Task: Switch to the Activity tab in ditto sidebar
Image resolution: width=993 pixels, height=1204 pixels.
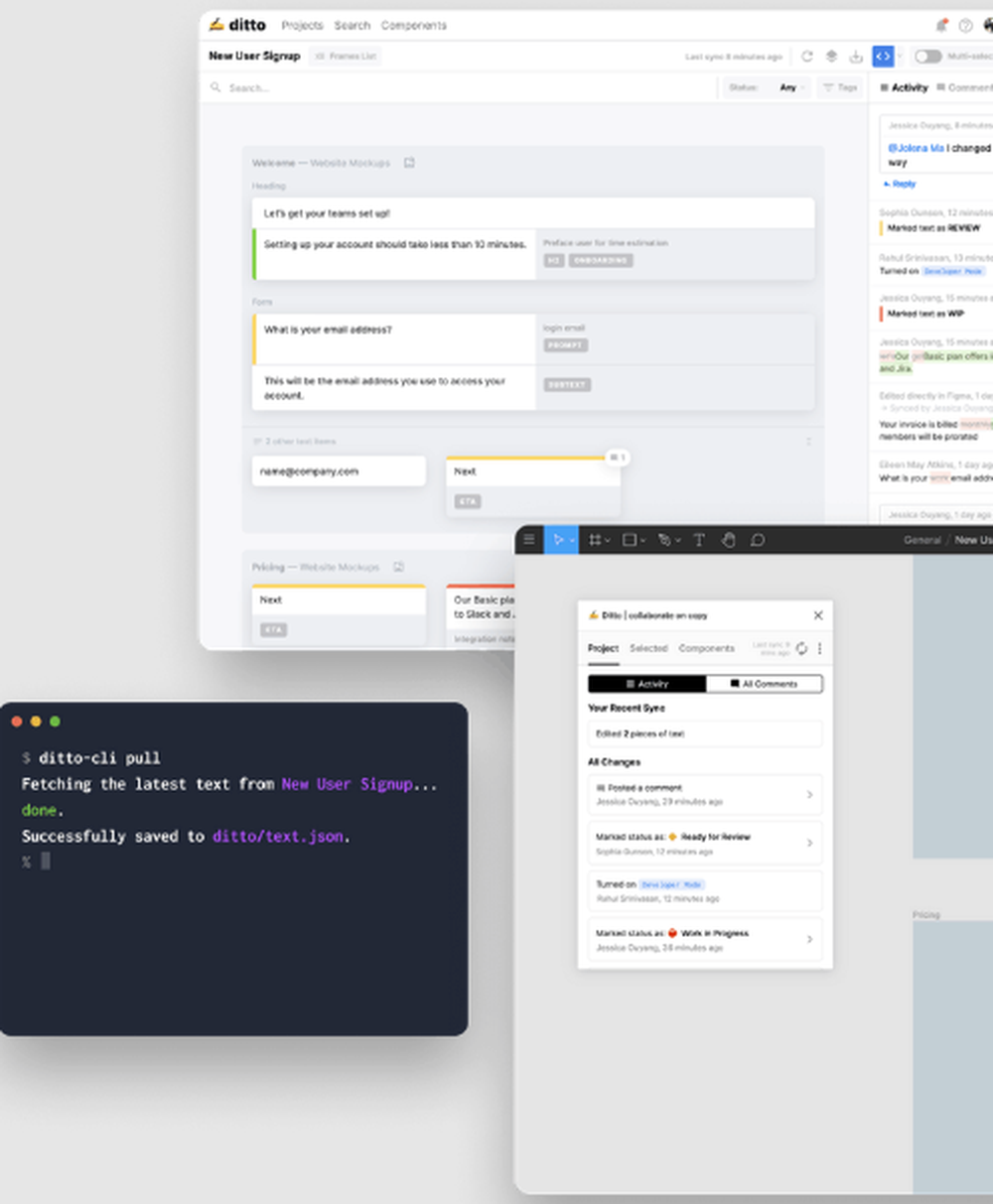Action: (x=904, y=87)
